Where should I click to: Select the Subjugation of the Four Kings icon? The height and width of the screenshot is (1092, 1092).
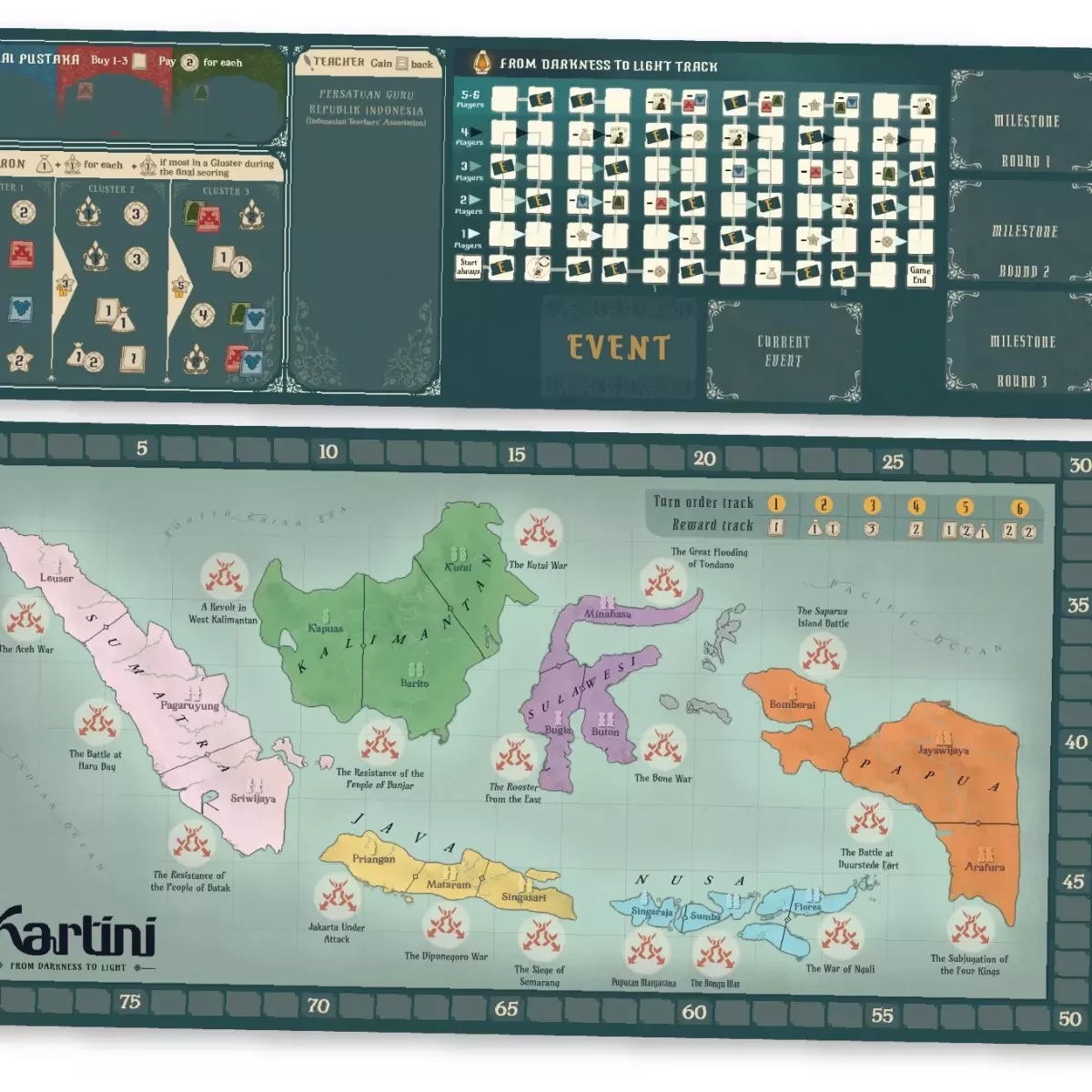pyautogui.click(x=969, y=928)
